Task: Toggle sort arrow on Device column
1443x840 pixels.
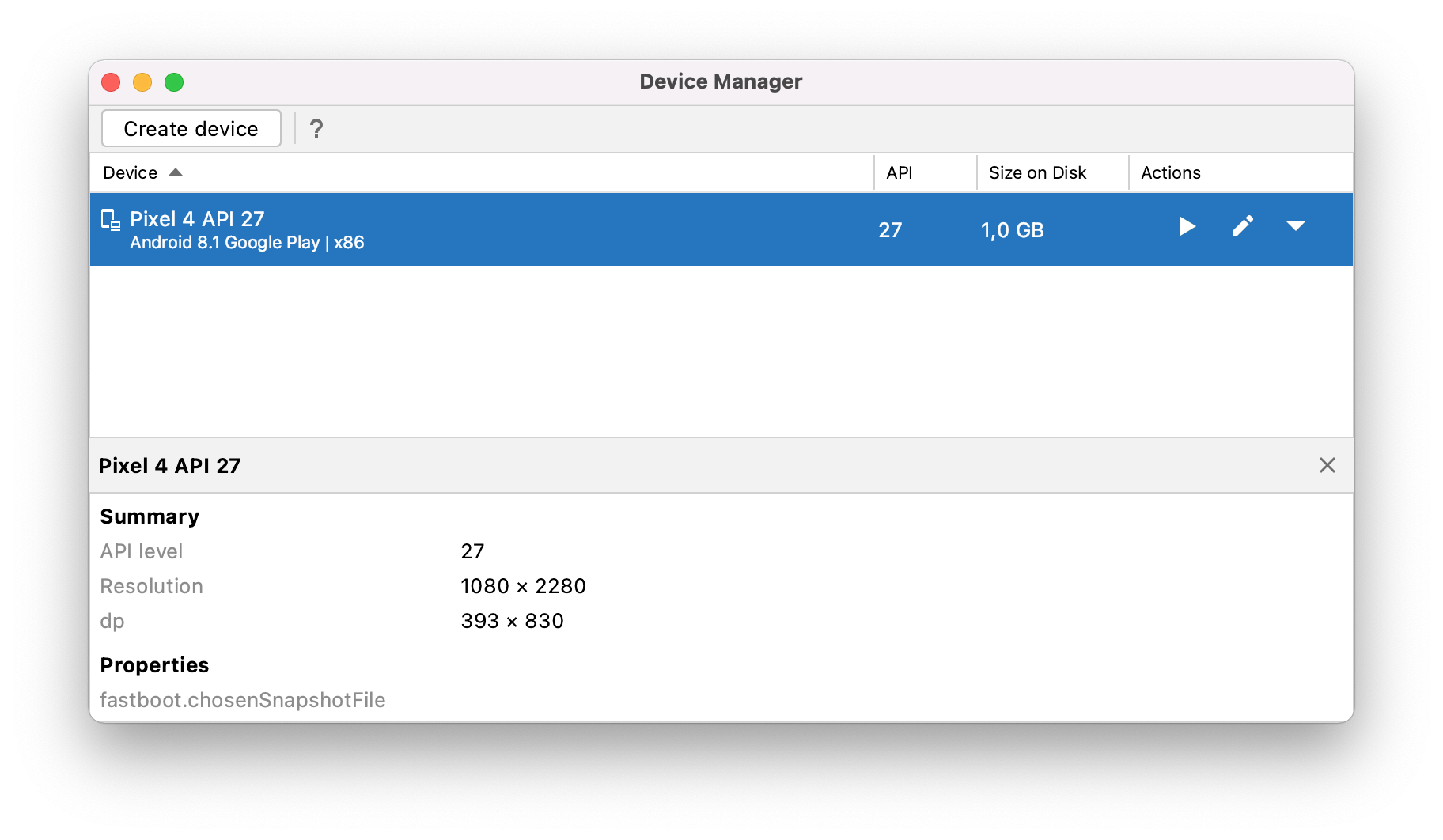Action: tap(176, 172)
